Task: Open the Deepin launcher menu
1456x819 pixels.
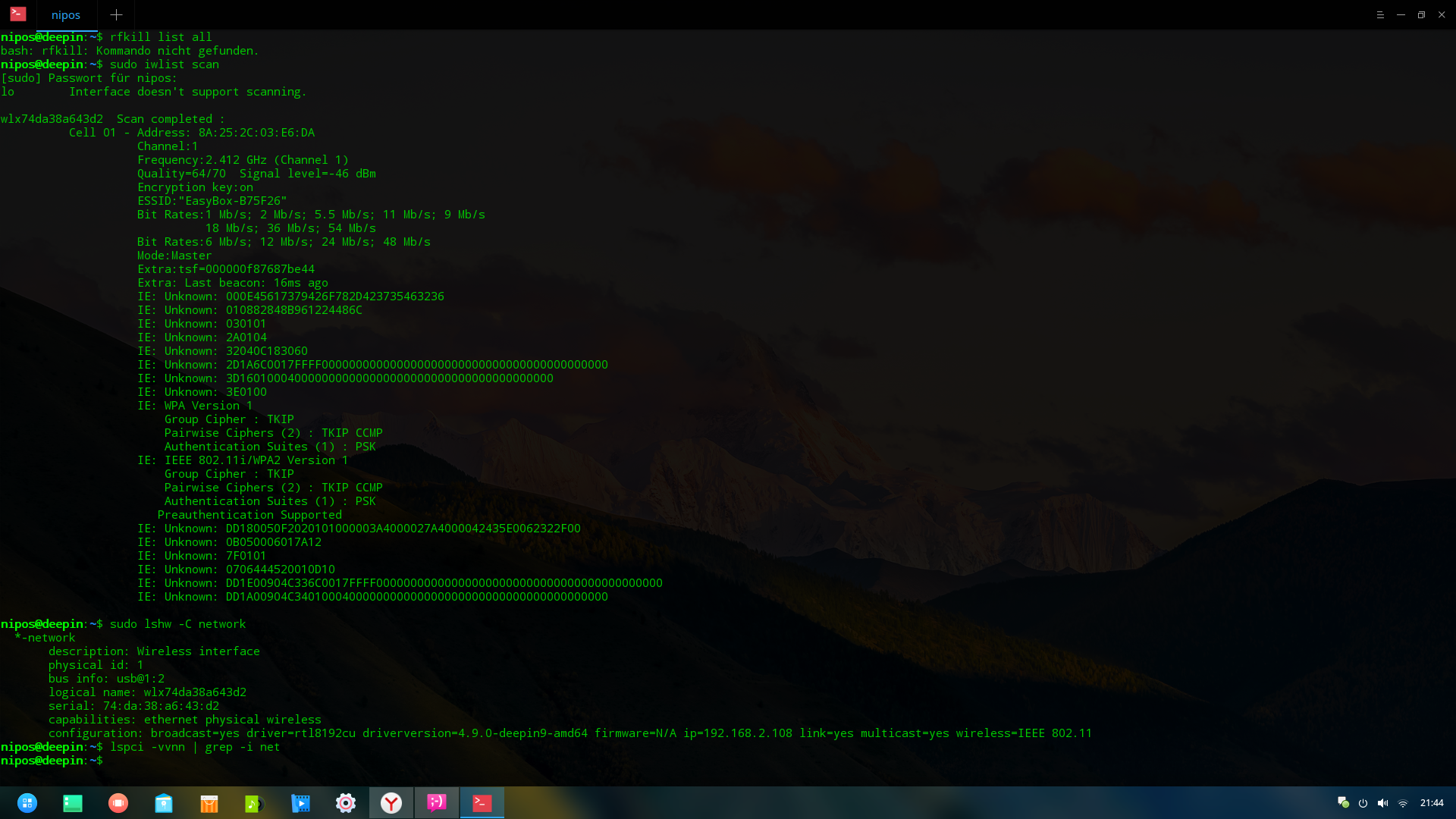Action: click(27, 803)
